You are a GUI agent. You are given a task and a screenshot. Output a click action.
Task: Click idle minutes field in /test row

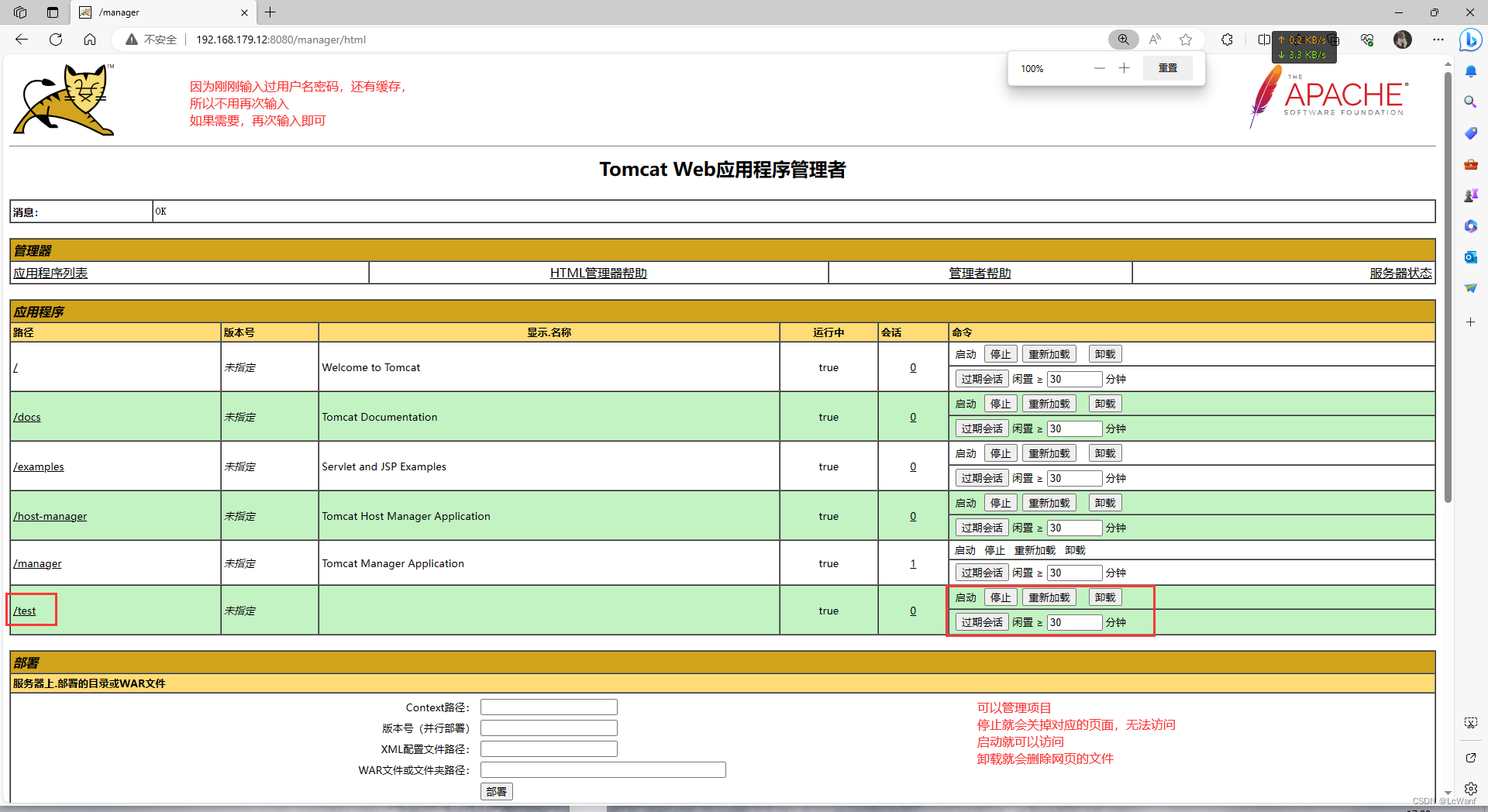[x=1074, y=622]
